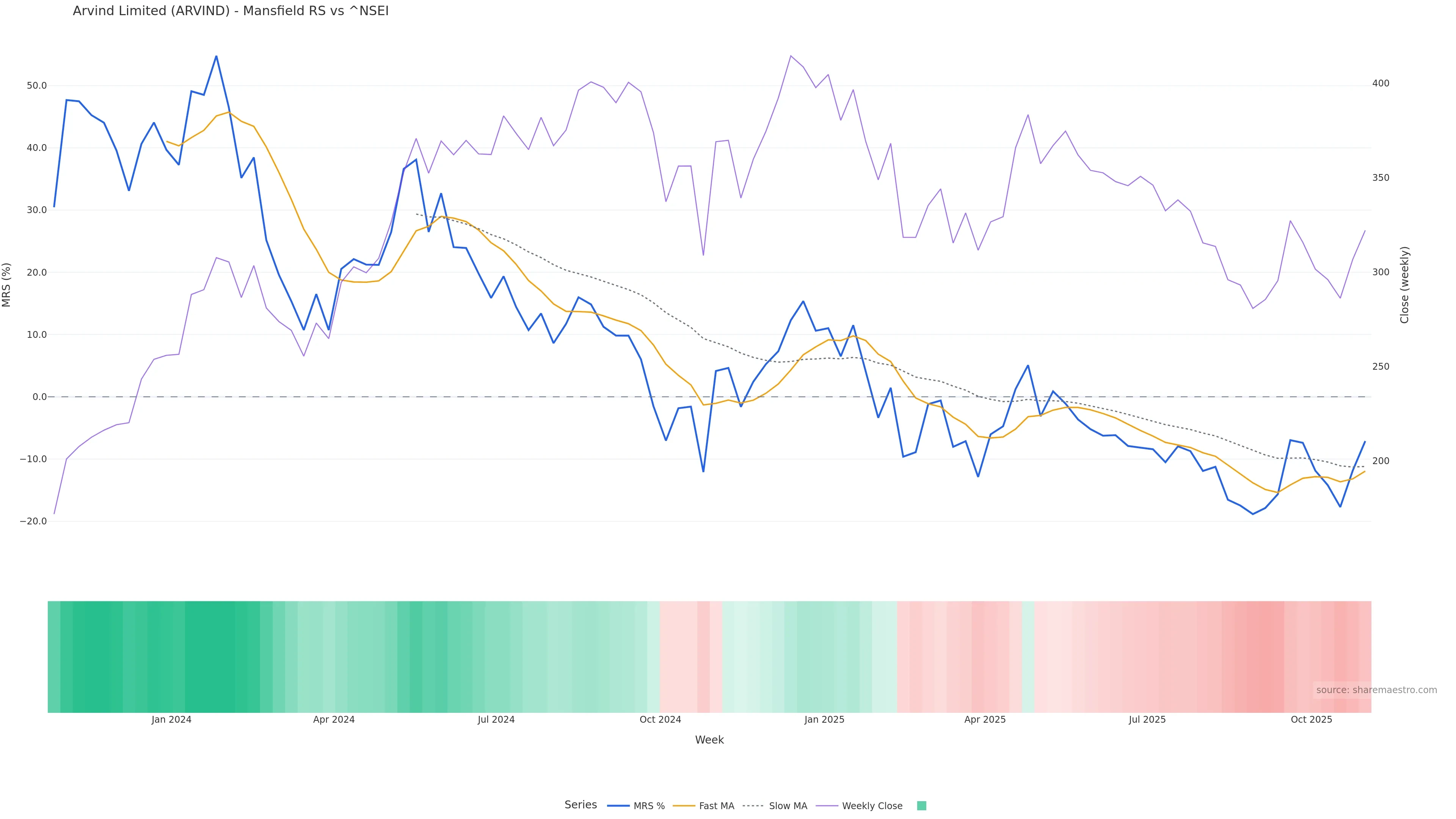Click the Oct 2025 x-axis tick label
Screen dimensions: 1456x819
pos(1311,720)
